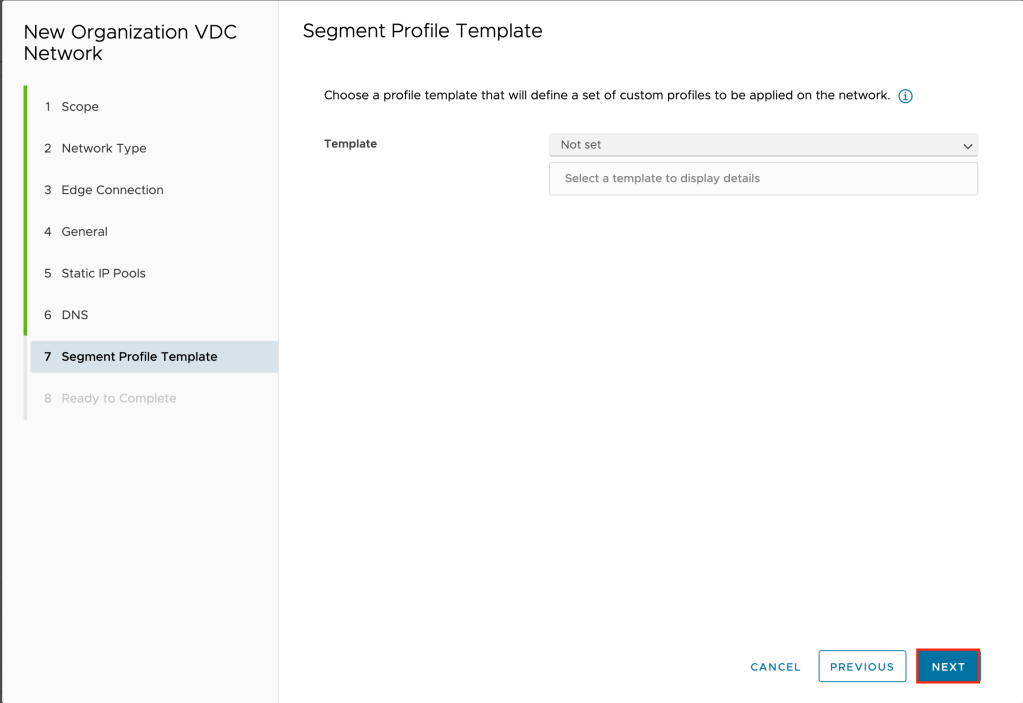
Task: Click the Previous button
Action: [x=862, y=666]
